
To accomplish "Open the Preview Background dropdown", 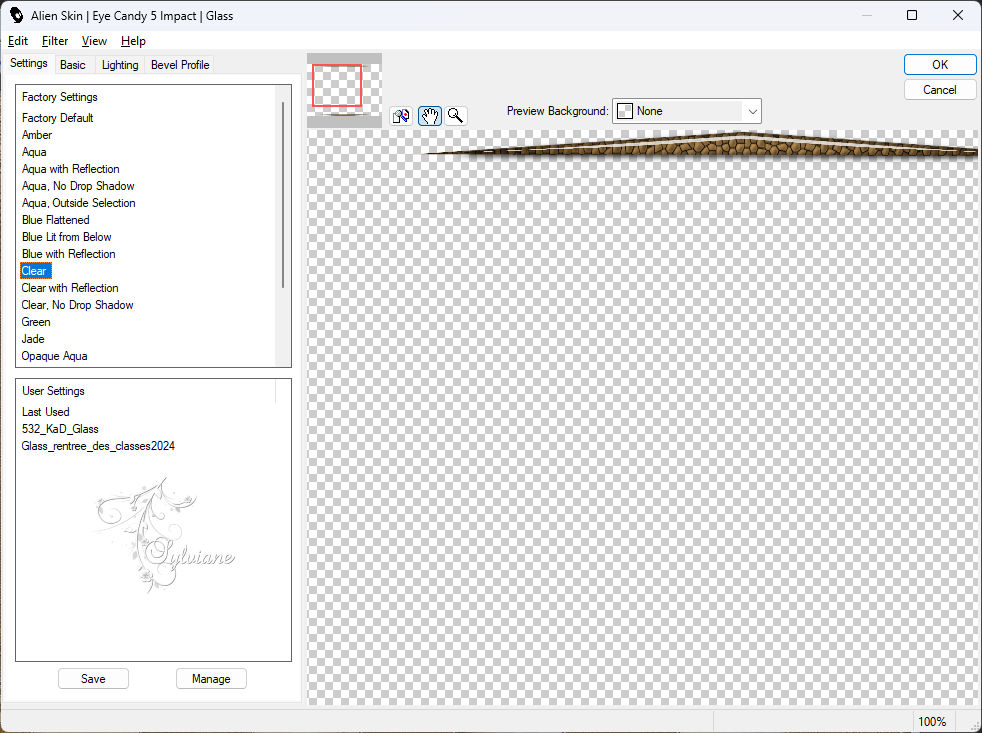I will pyautogui.click(x=686, y=111).
